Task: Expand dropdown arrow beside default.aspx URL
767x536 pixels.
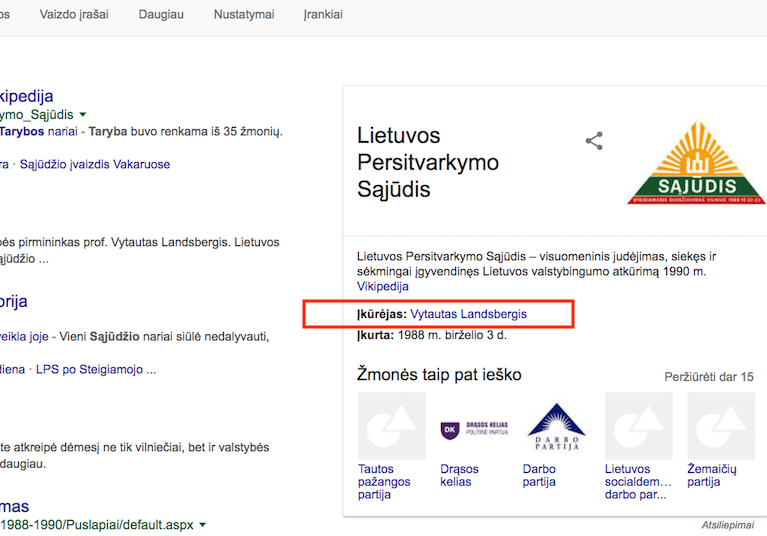Action: point(203,525)
